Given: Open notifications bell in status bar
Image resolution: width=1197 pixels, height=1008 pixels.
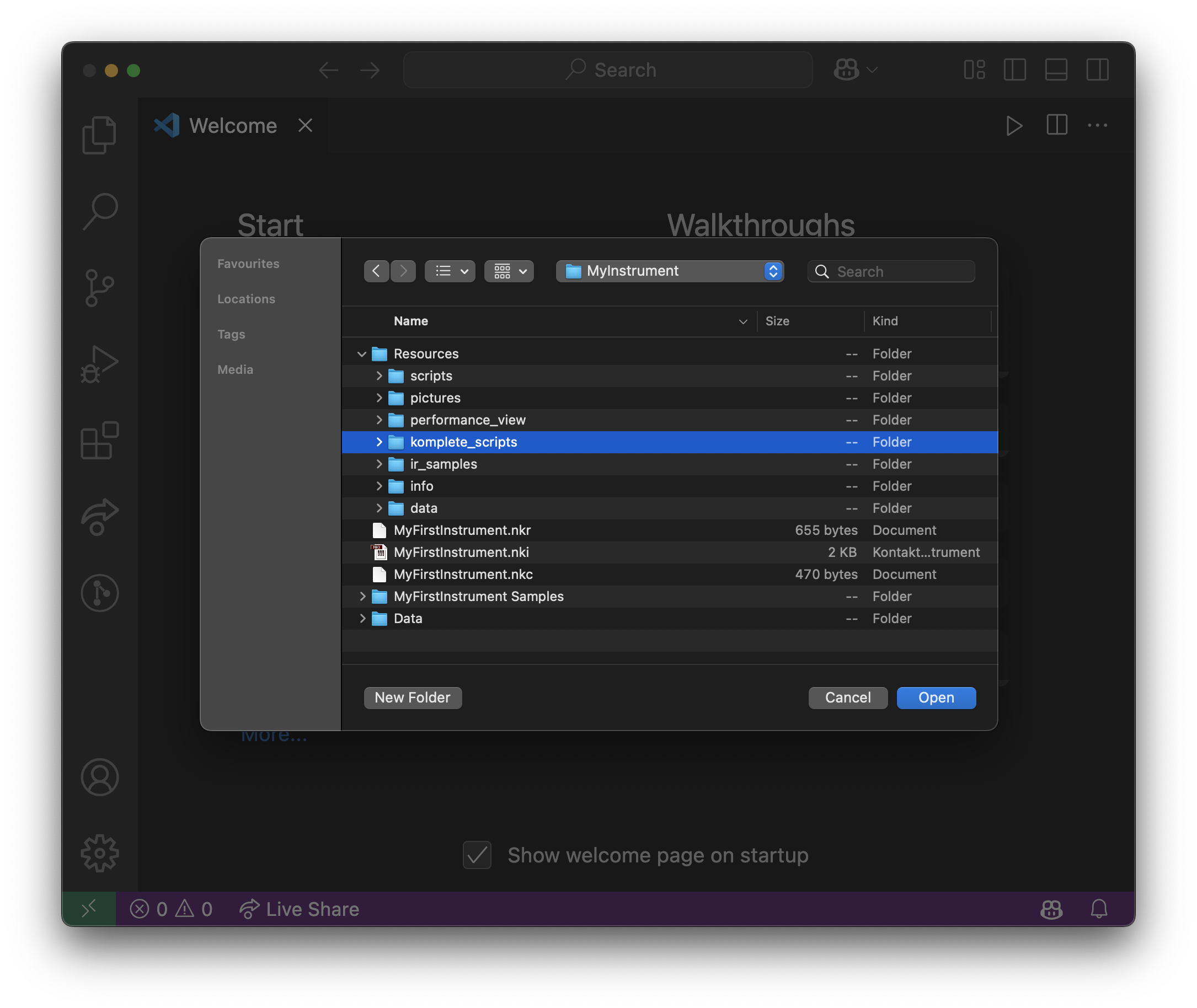Looking at the screenshot, I should (x=1098, y=909).
